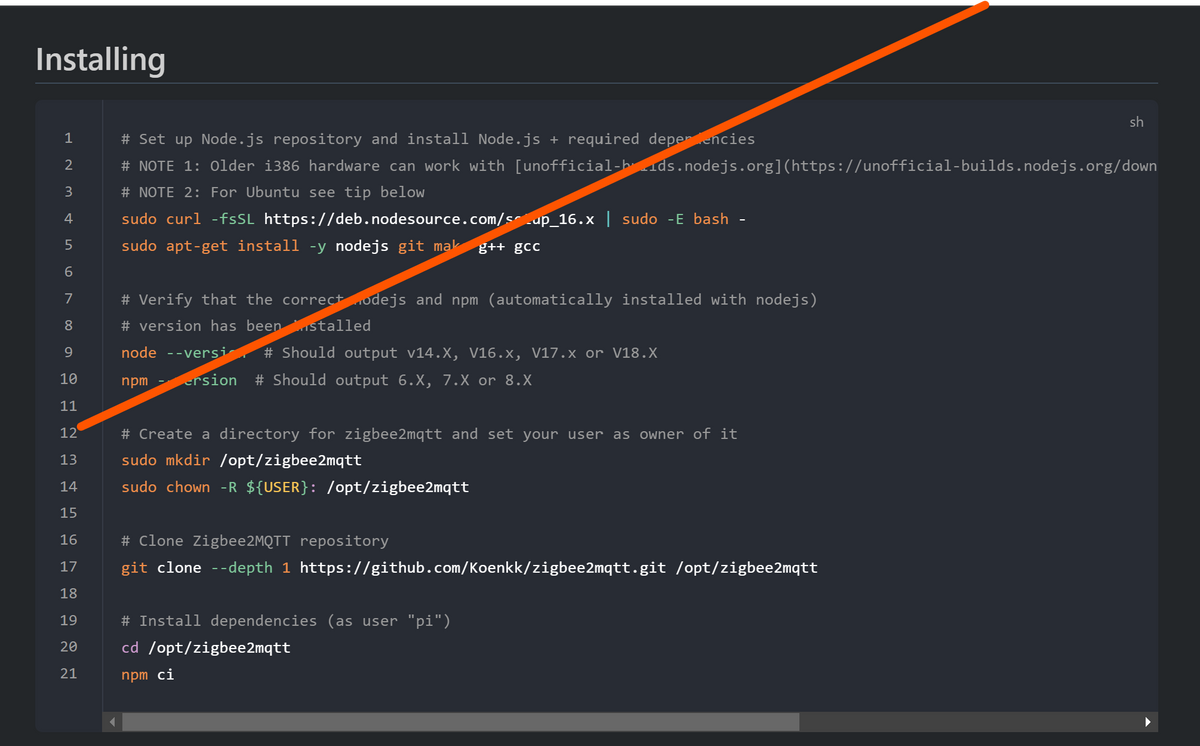This screenshot has width=1200, height=746.
Task: Click the apt-get install nodejs line
Action: tap(330, 246)
